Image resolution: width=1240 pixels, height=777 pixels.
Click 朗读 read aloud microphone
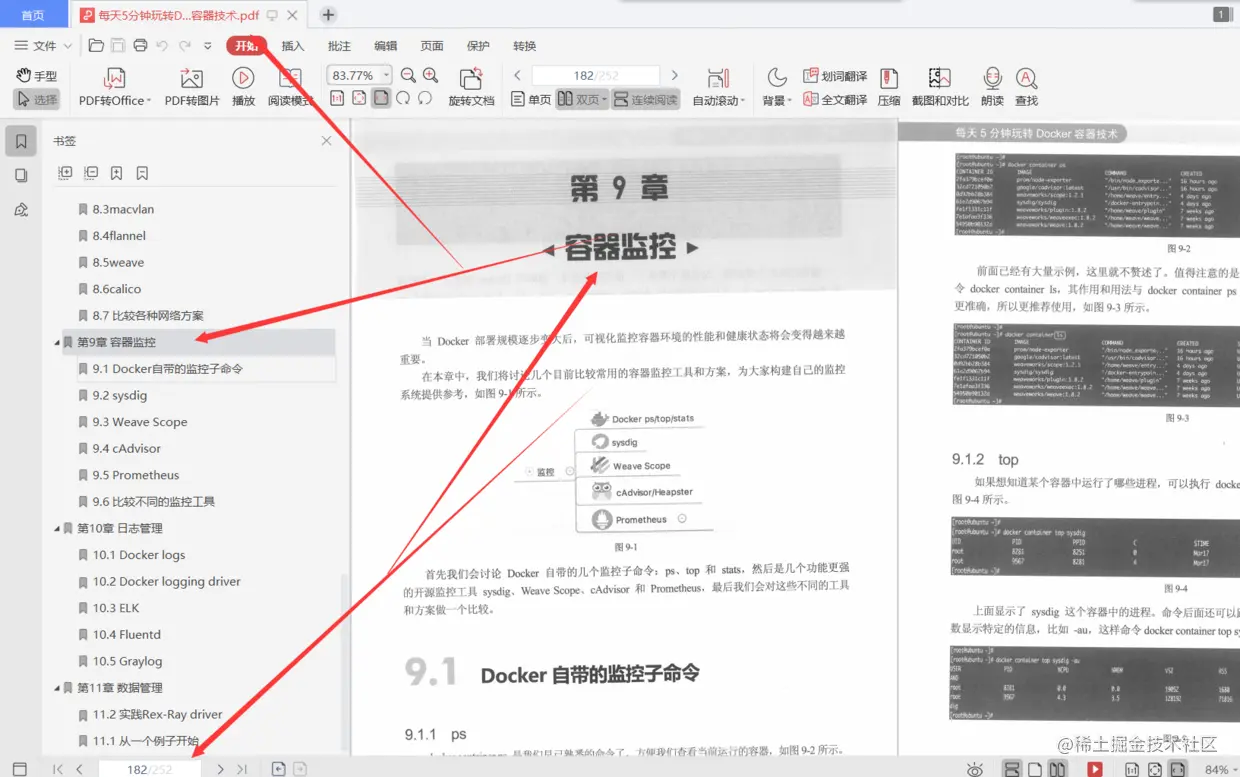(992, 88)
